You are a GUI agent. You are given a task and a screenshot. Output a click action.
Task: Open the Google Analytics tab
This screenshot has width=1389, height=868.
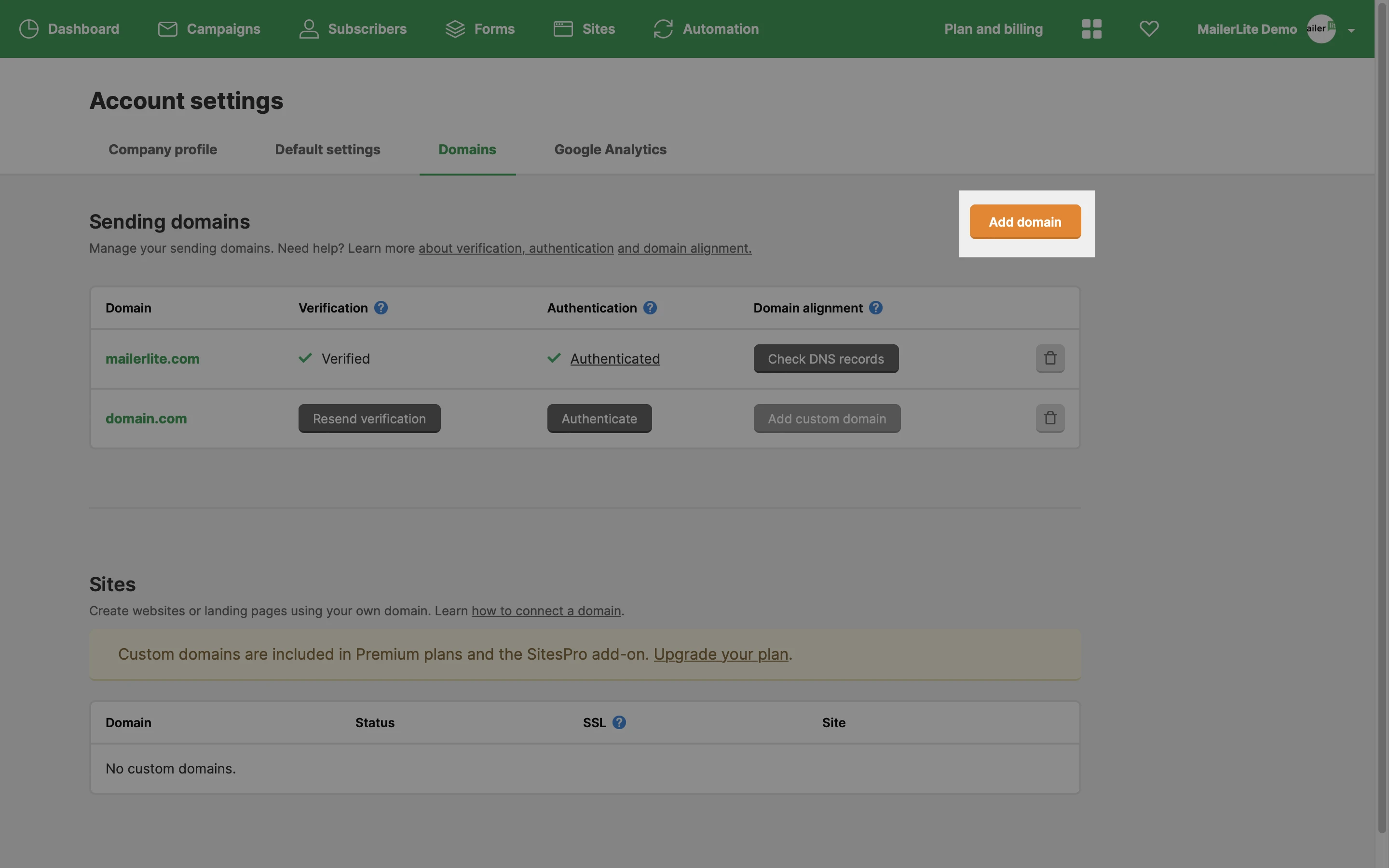tap(610, 149)
